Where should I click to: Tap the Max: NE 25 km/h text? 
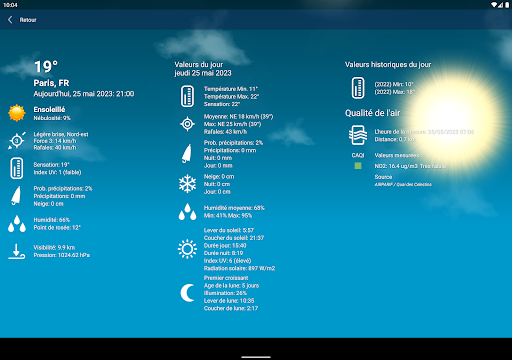pyautogui.click(x=232, y=124)
